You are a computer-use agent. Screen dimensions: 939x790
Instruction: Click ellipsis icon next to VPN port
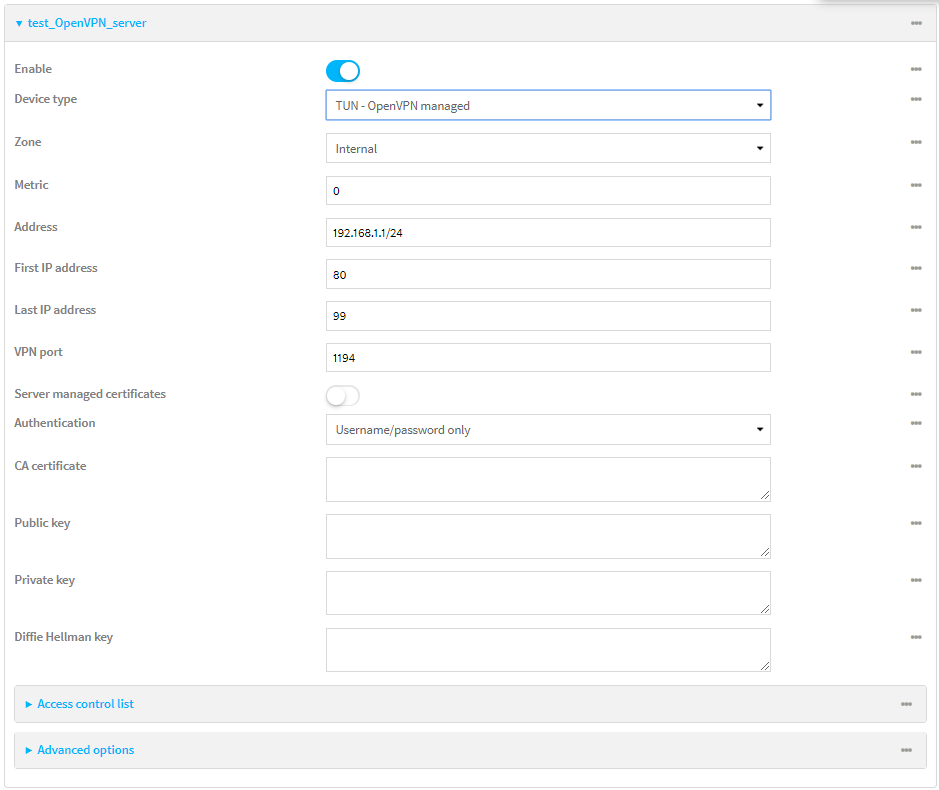click(x=915, y=352)
